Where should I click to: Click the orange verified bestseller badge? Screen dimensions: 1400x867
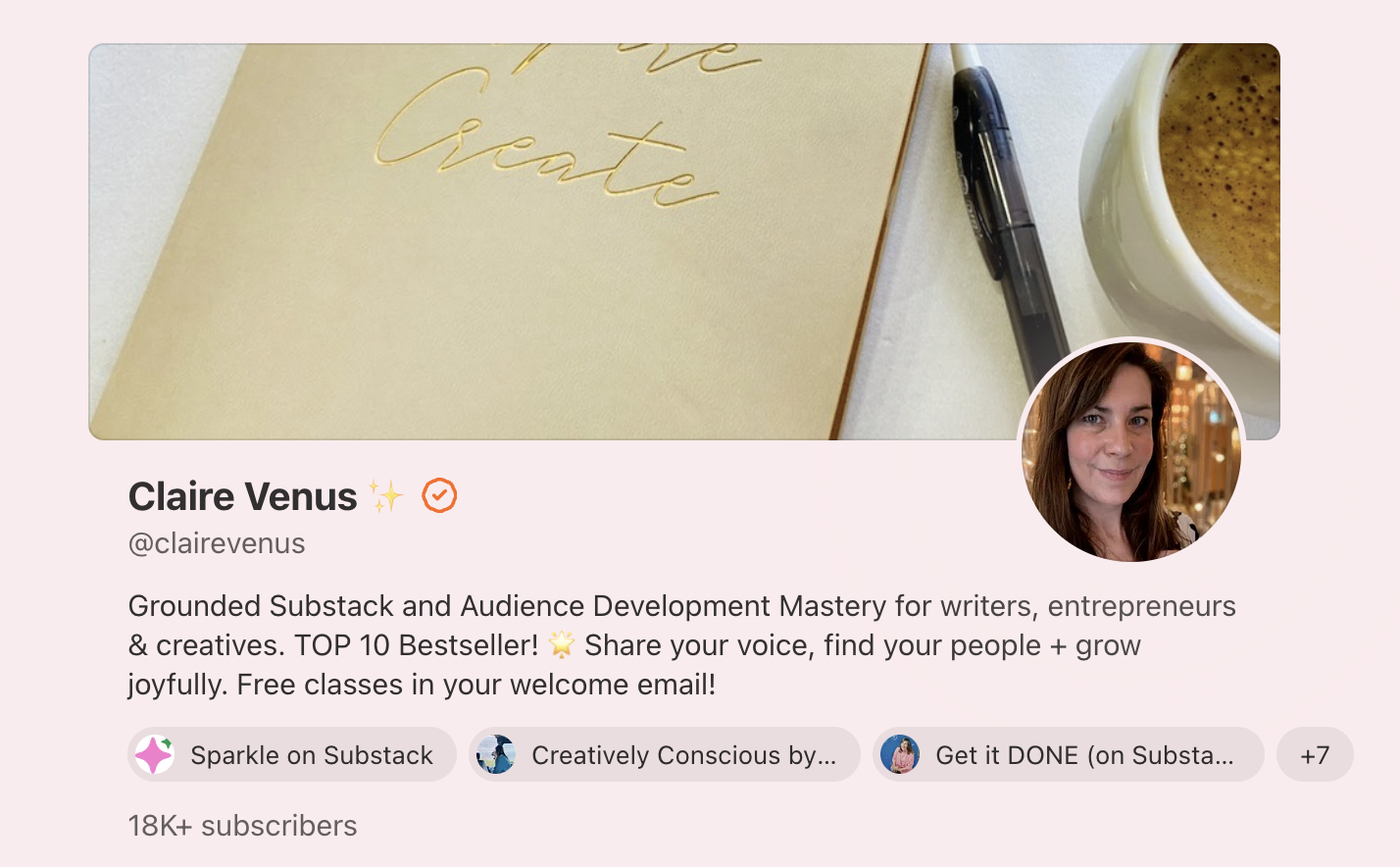[x=439, y=495]
